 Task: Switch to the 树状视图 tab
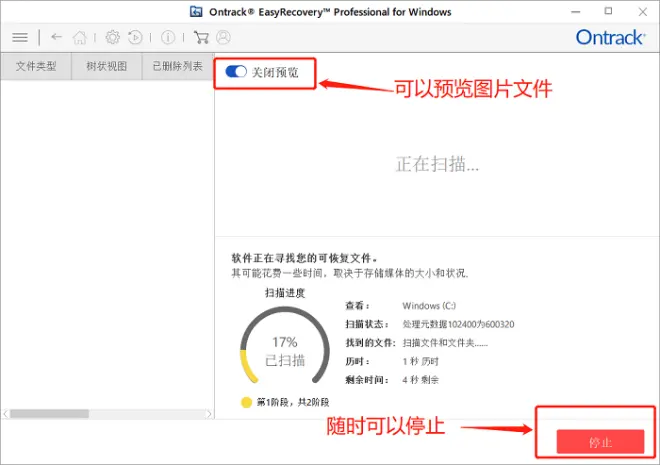tap(106, 66)
